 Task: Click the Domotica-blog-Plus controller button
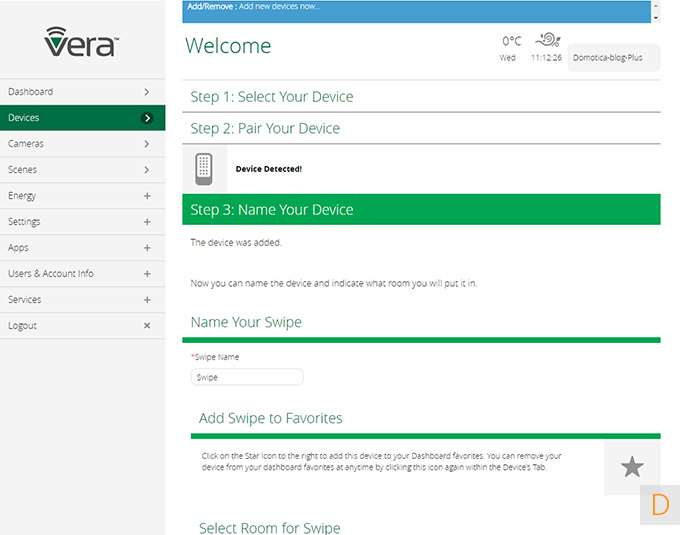click(x=608, y=58)
